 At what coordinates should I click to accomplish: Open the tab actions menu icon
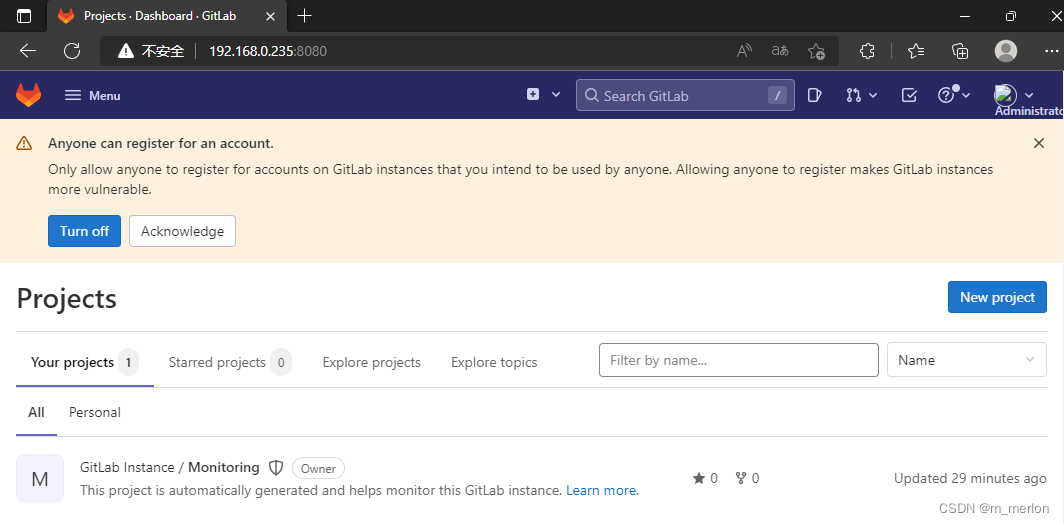(x=24, y=16)
